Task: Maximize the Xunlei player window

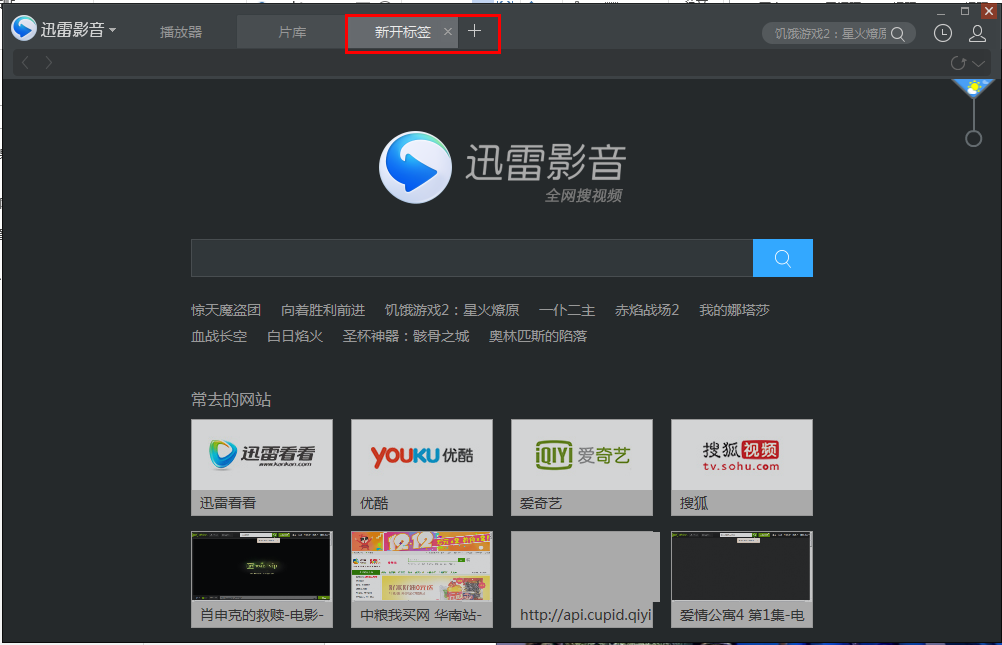Action: (965, 12)
